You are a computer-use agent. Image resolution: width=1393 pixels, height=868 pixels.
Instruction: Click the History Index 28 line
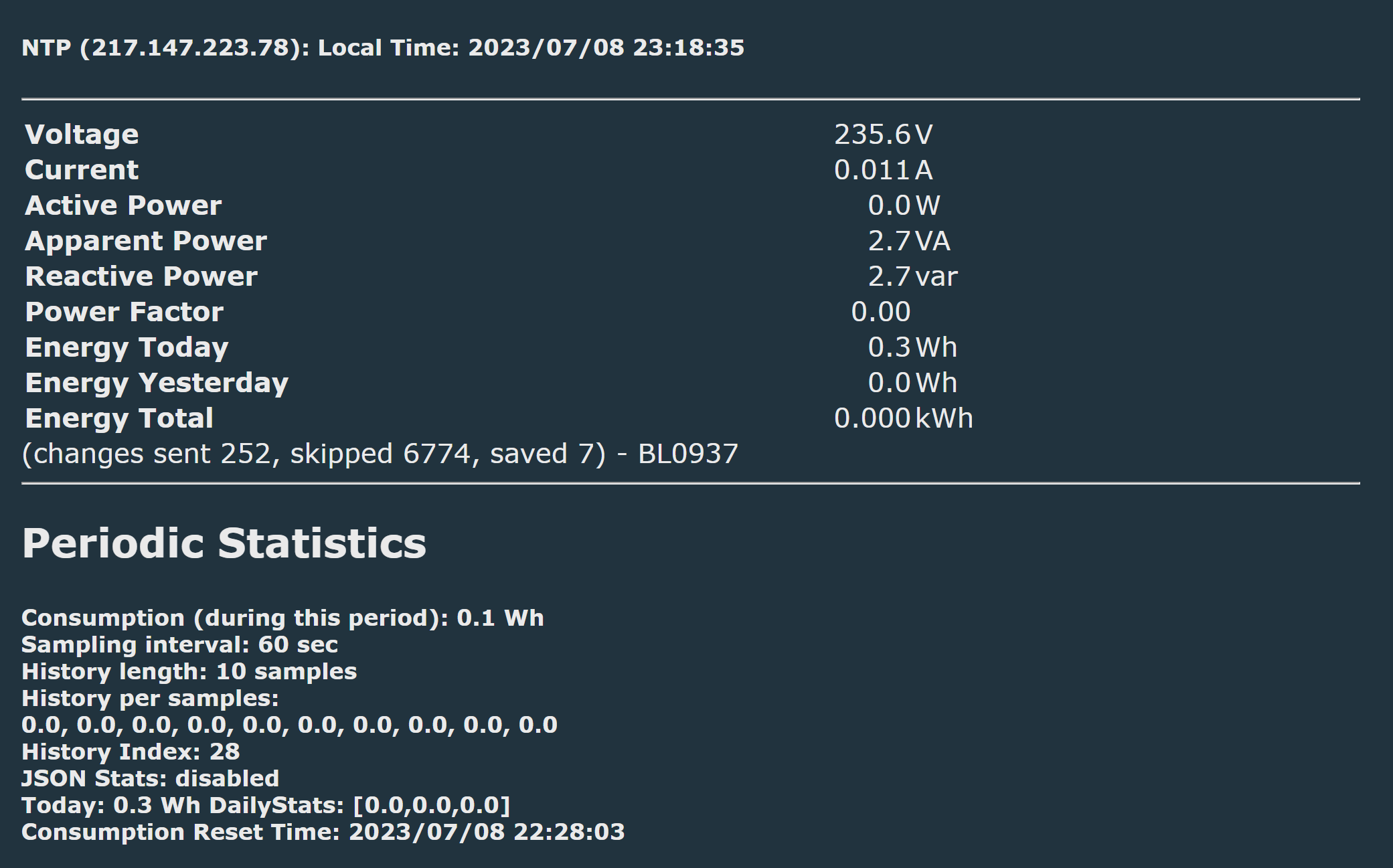[131, 752]
